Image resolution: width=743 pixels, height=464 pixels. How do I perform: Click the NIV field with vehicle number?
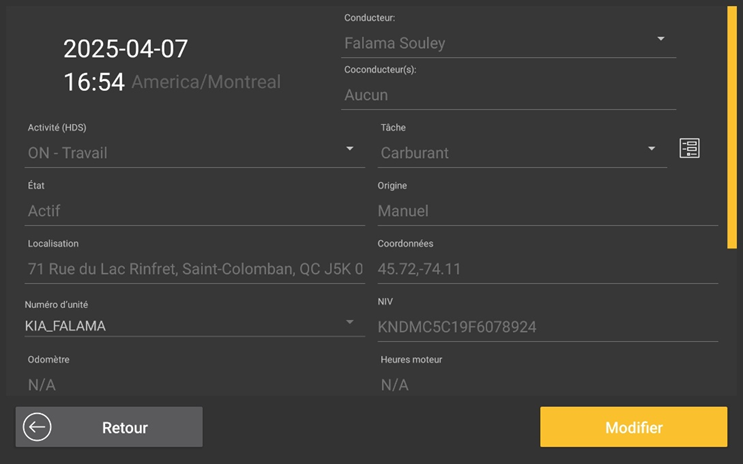546,327
